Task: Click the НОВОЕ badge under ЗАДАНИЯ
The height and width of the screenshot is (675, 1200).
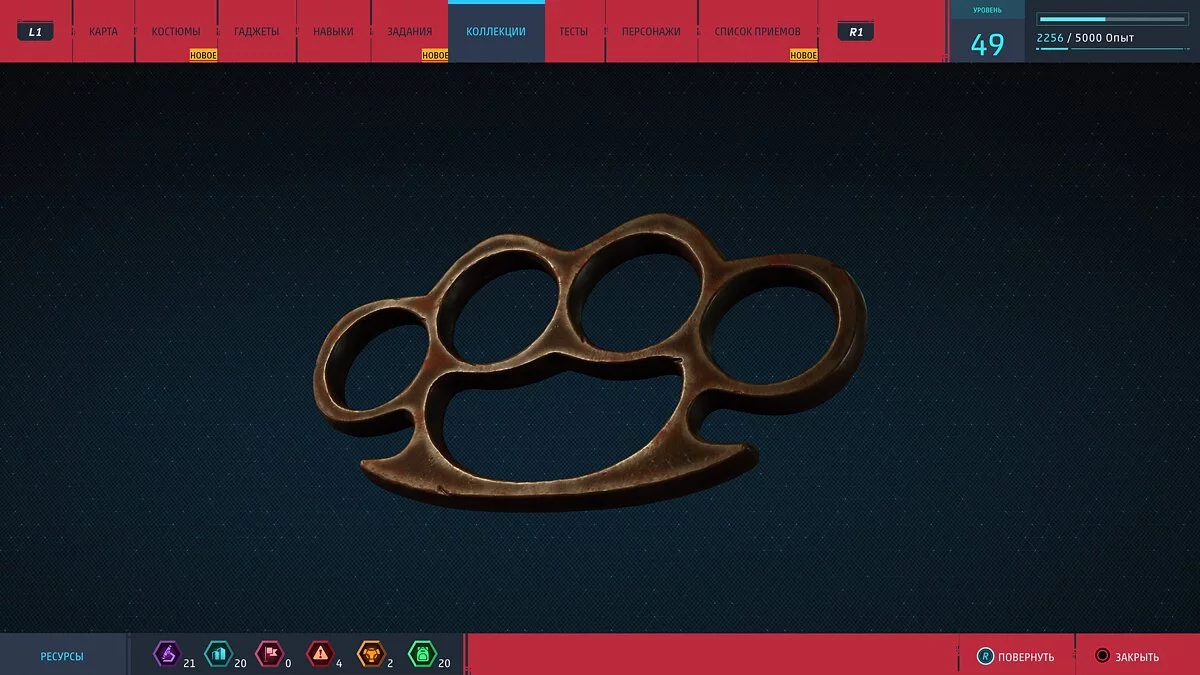Action: click(x=435, y=56)
